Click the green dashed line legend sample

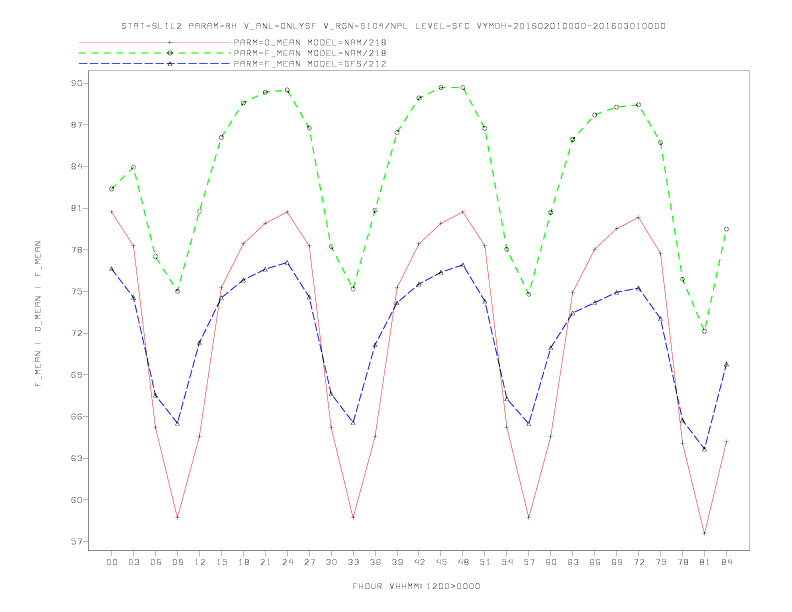coord(155,53)
